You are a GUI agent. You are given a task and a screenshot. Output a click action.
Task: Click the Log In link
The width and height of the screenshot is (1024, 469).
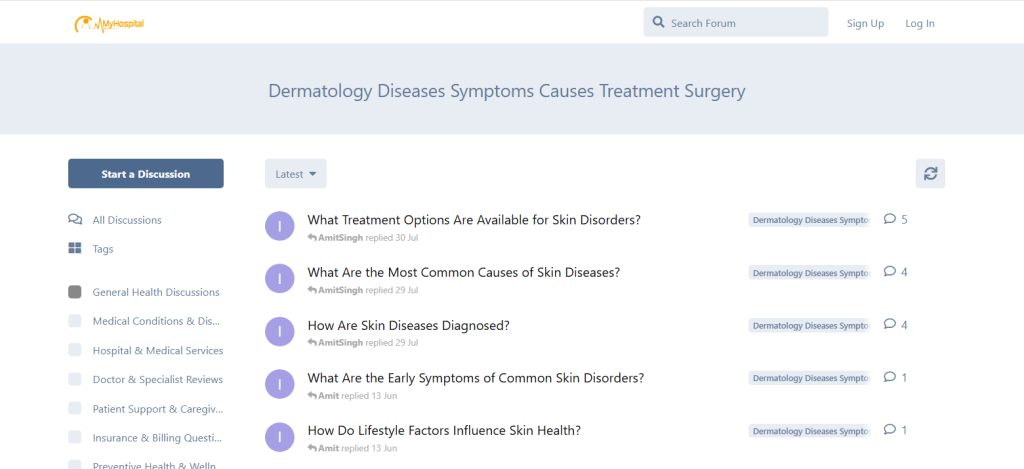click(919, 23)
